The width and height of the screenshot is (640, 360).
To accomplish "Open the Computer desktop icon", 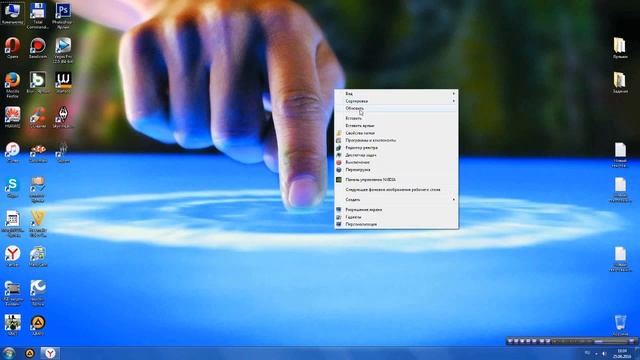I will tap(12, 13).
